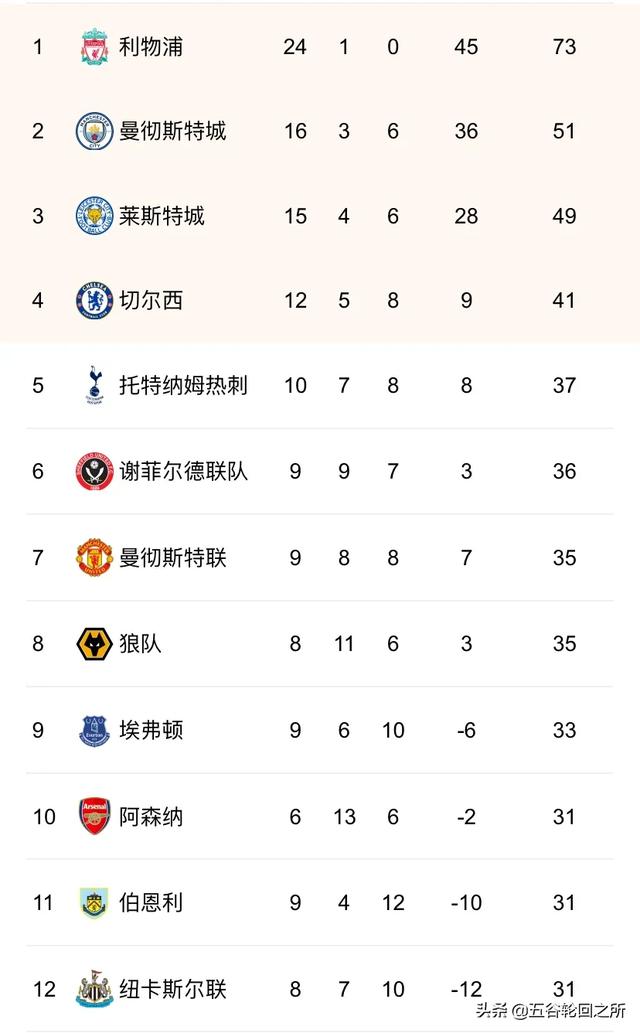The width and height of the screenshot is (640, 1033).
Task: Select the 托特纳姆热刺 team name
Action: pos(183,385)
